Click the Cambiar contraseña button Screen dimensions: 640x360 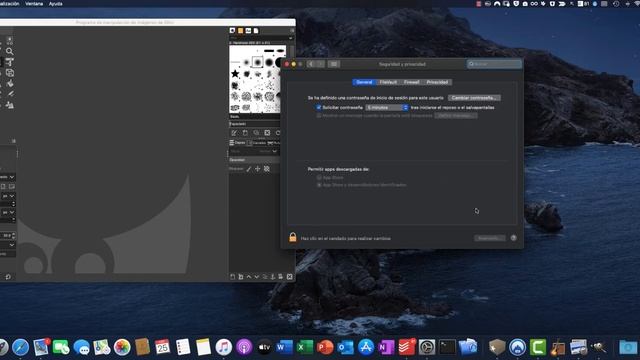(x=474, y=98)
